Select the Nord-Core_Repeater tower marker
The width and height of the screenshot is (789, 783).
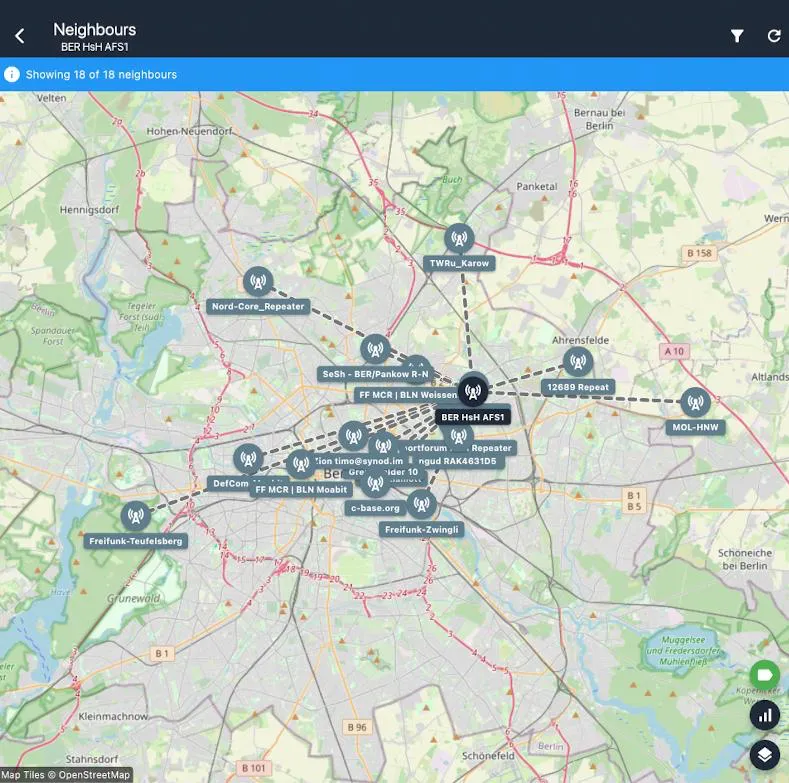[x=258, y=282]
